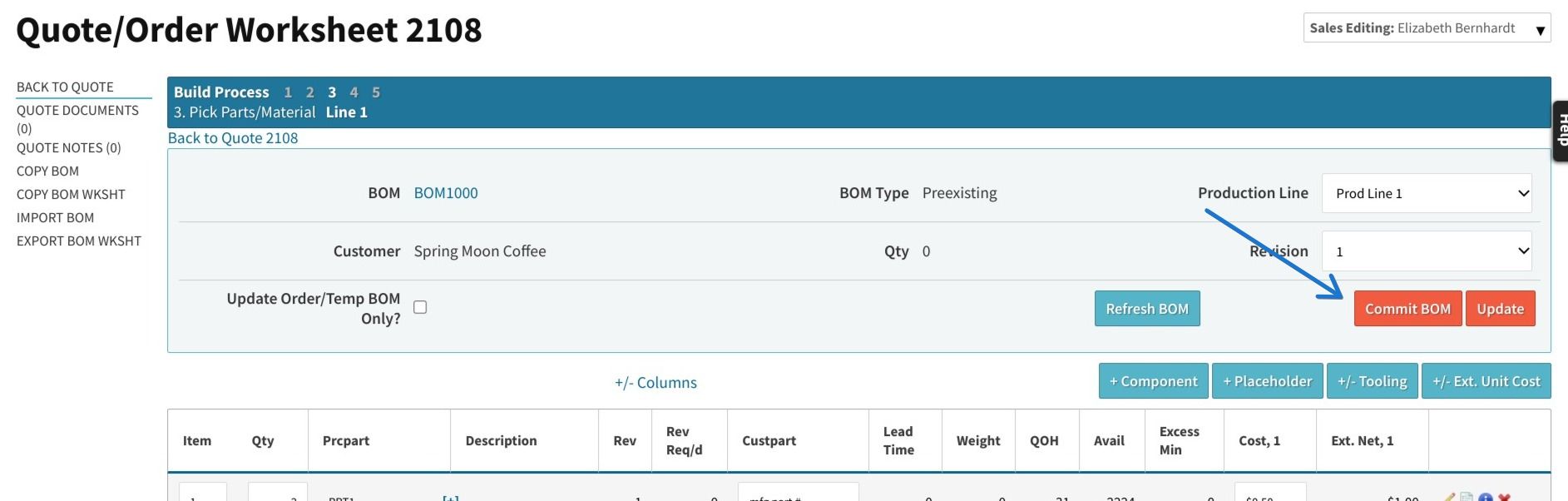Go to Build Process step 1
Image resolution: width=1568 pixels, height=501 pixels.
[x=288, y=92]
